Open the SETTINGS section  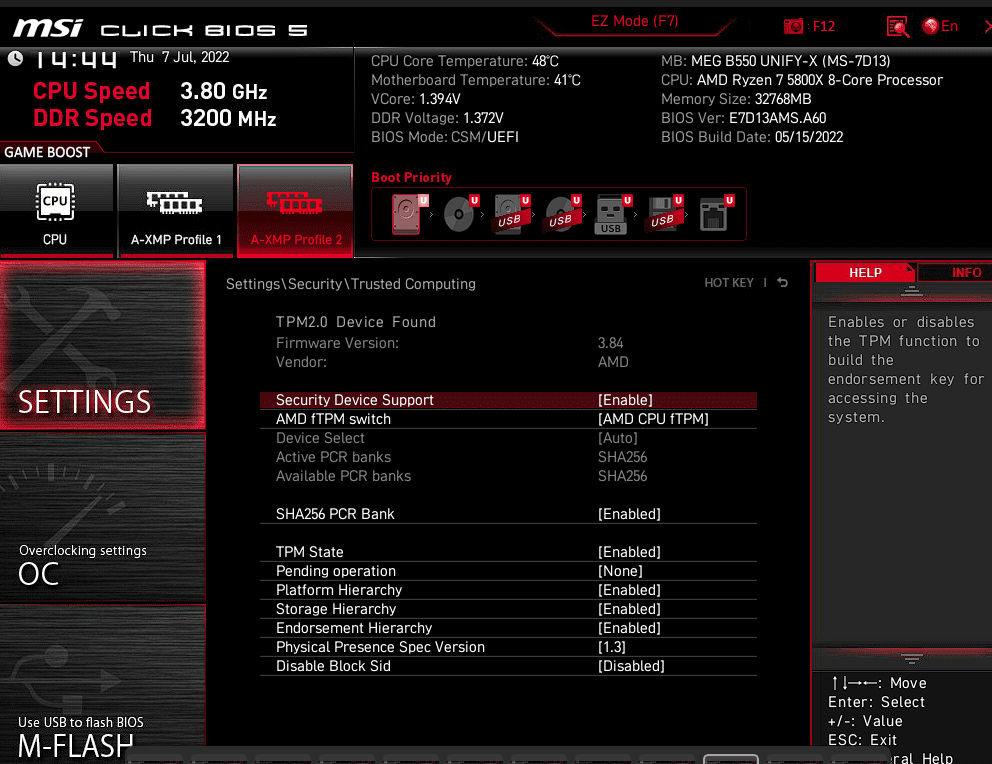(102, 345)
